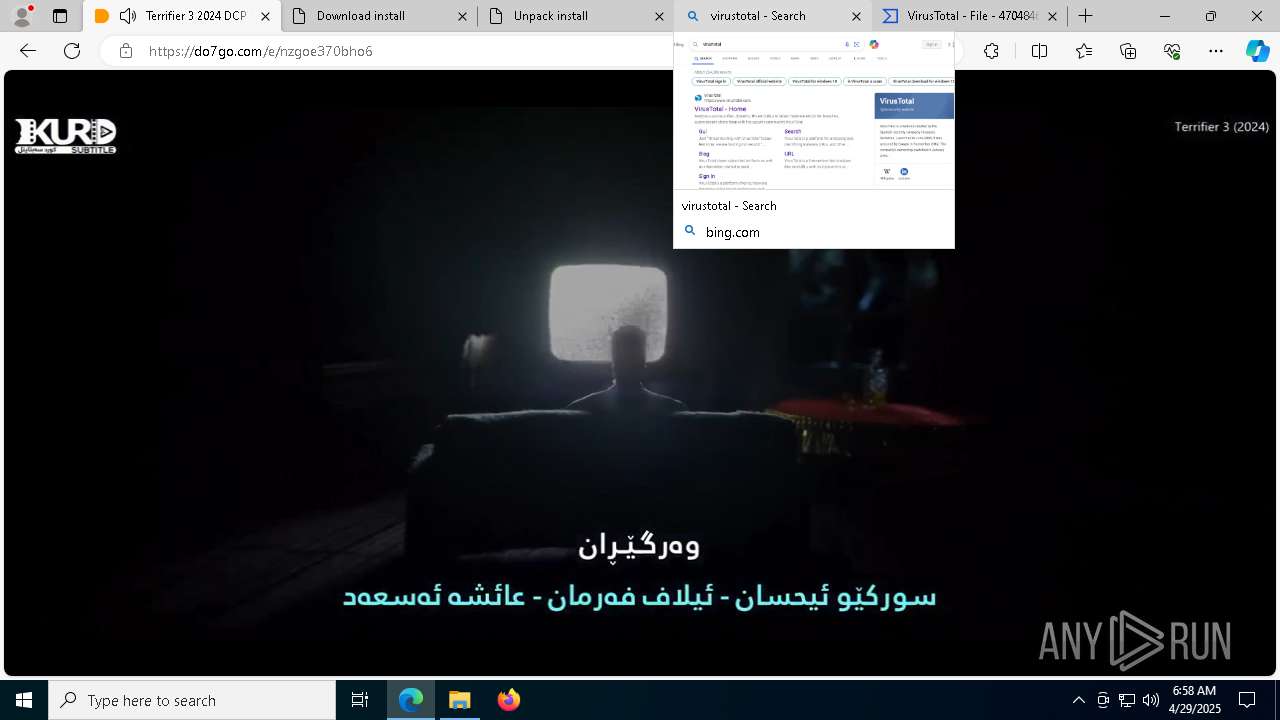Open the volume tray icon
The image size is (1280, 720).
tap(1151, 700)
